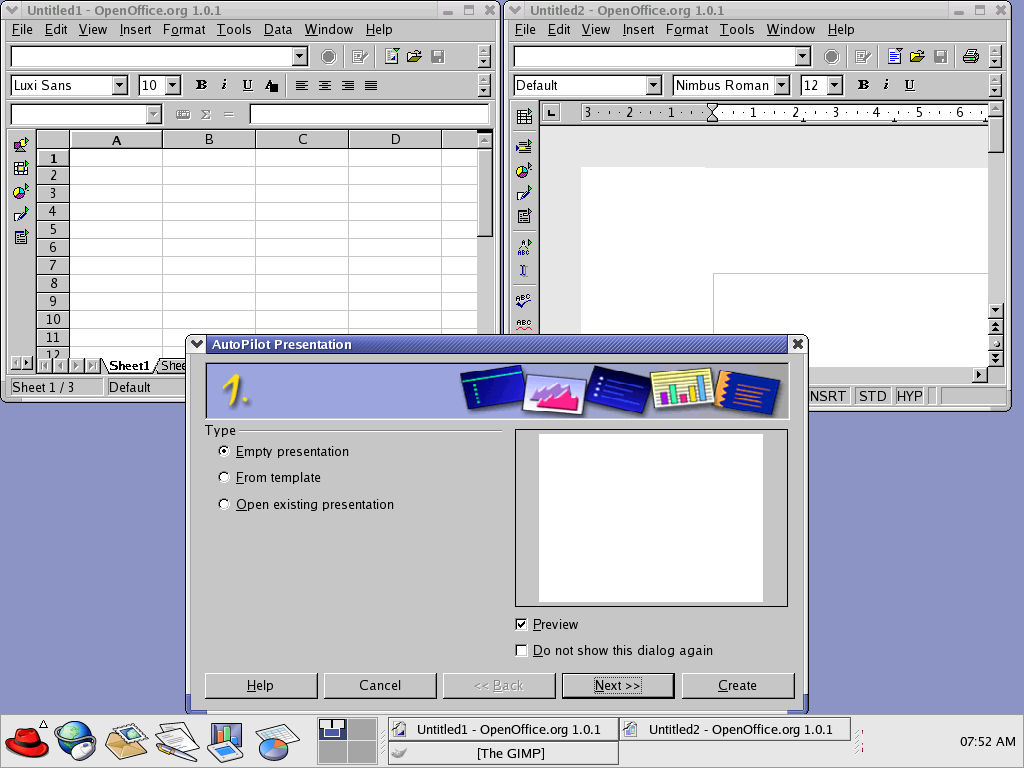1024x768 pixels.
Task: Click Underline icon in Untitled1 spreadsheet toolbar
Action: pos(248,85)
